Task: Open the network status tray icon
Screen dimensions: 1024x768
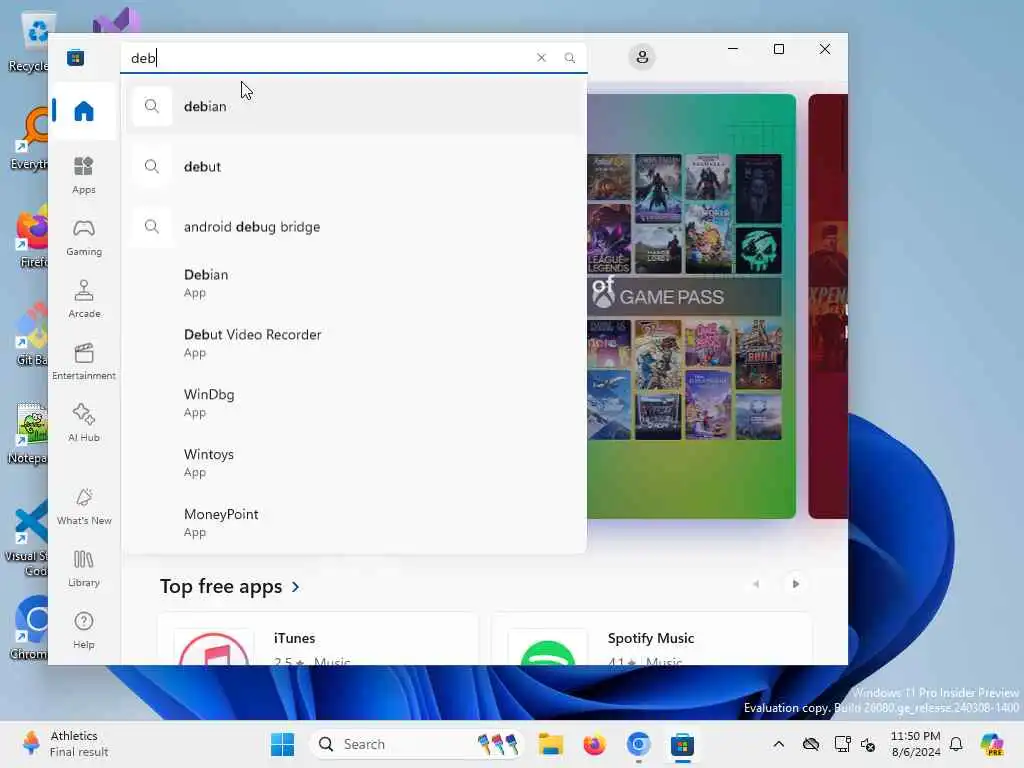Action: 842,744
